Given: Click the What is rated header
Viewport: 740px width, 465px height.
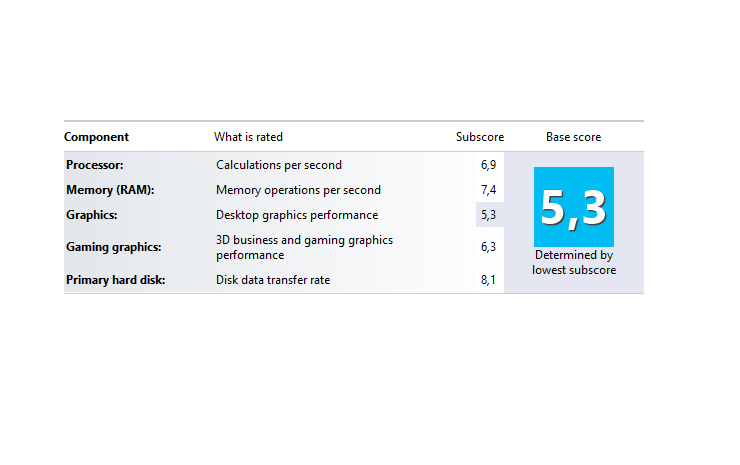Looking at the screenshot, I should 248,137.
